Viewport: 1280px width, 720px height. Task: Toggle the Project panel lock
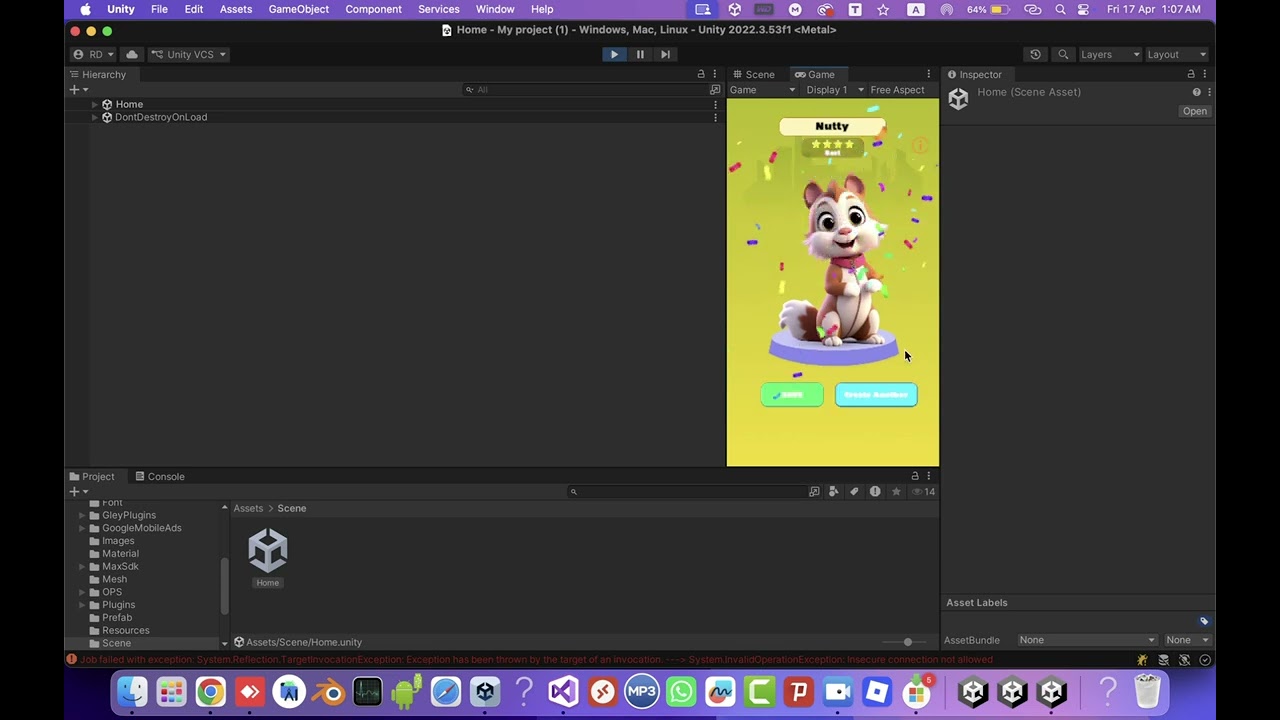tap(915, 476)
